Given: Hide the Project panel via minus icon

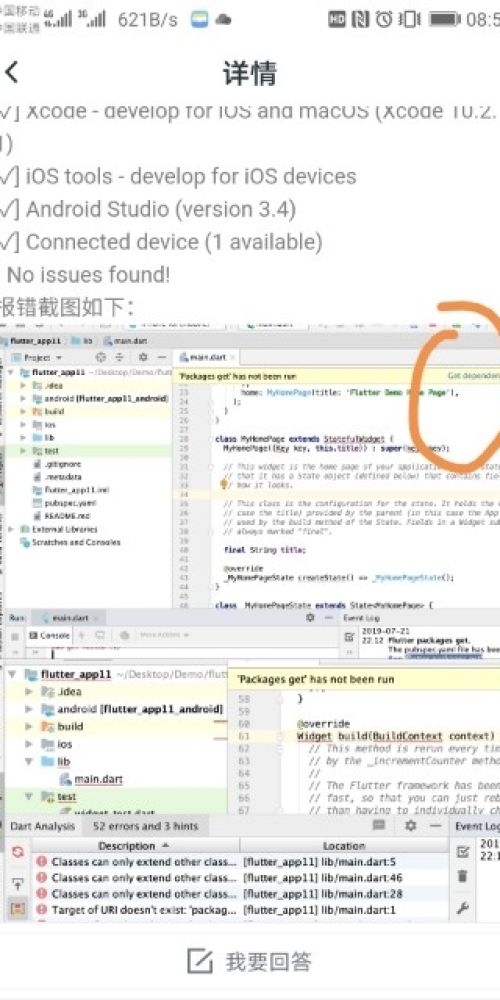Looking at the screenshot, I should coord(162,358).
